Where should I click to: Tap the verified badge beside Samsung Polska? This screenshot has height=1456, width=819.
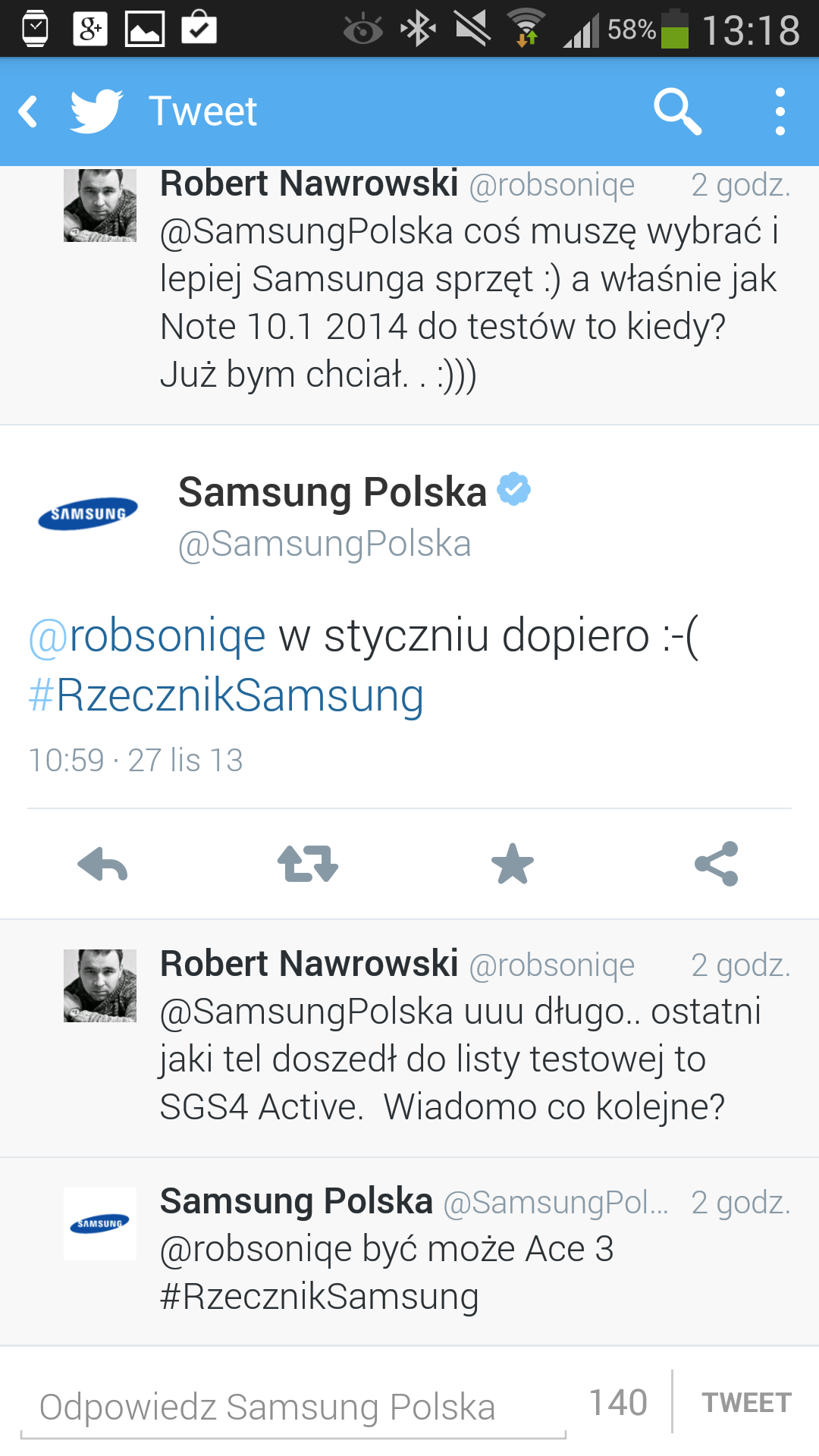point(514,489)
